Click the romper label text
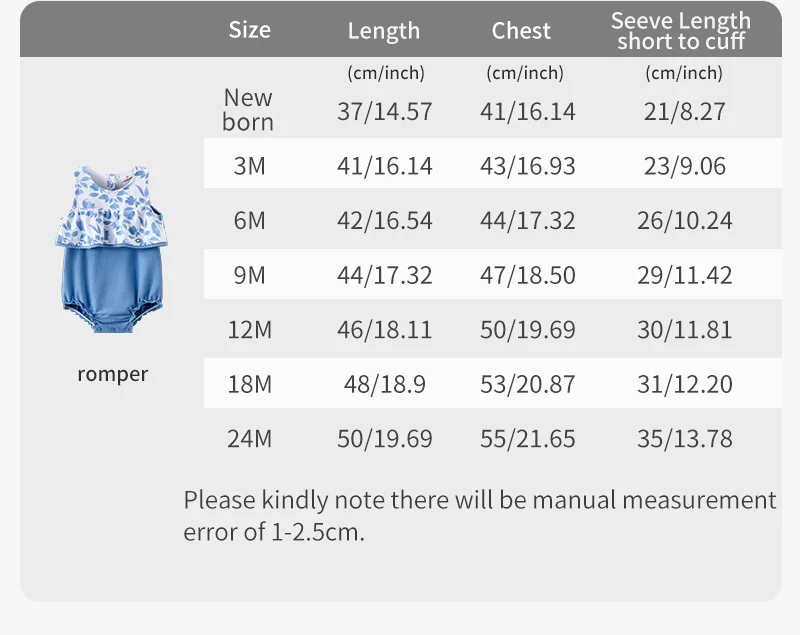This screenshot has width=800, height=635. point(112,374)
